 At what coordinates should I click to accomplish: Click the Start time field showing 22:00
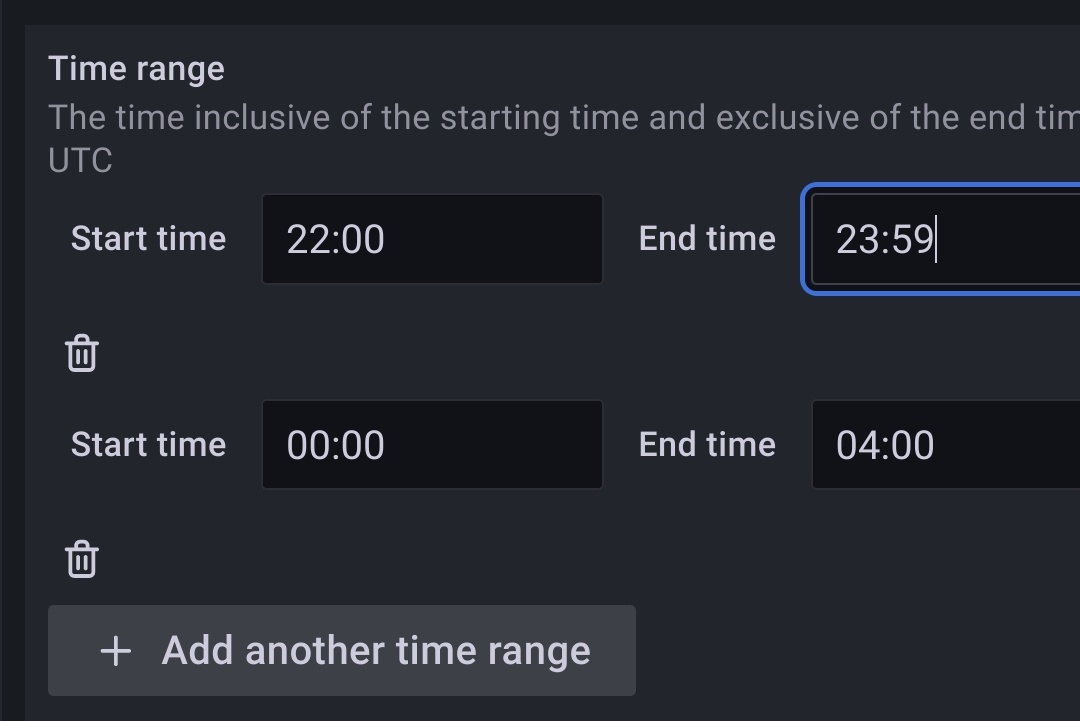tap(432, 239)
